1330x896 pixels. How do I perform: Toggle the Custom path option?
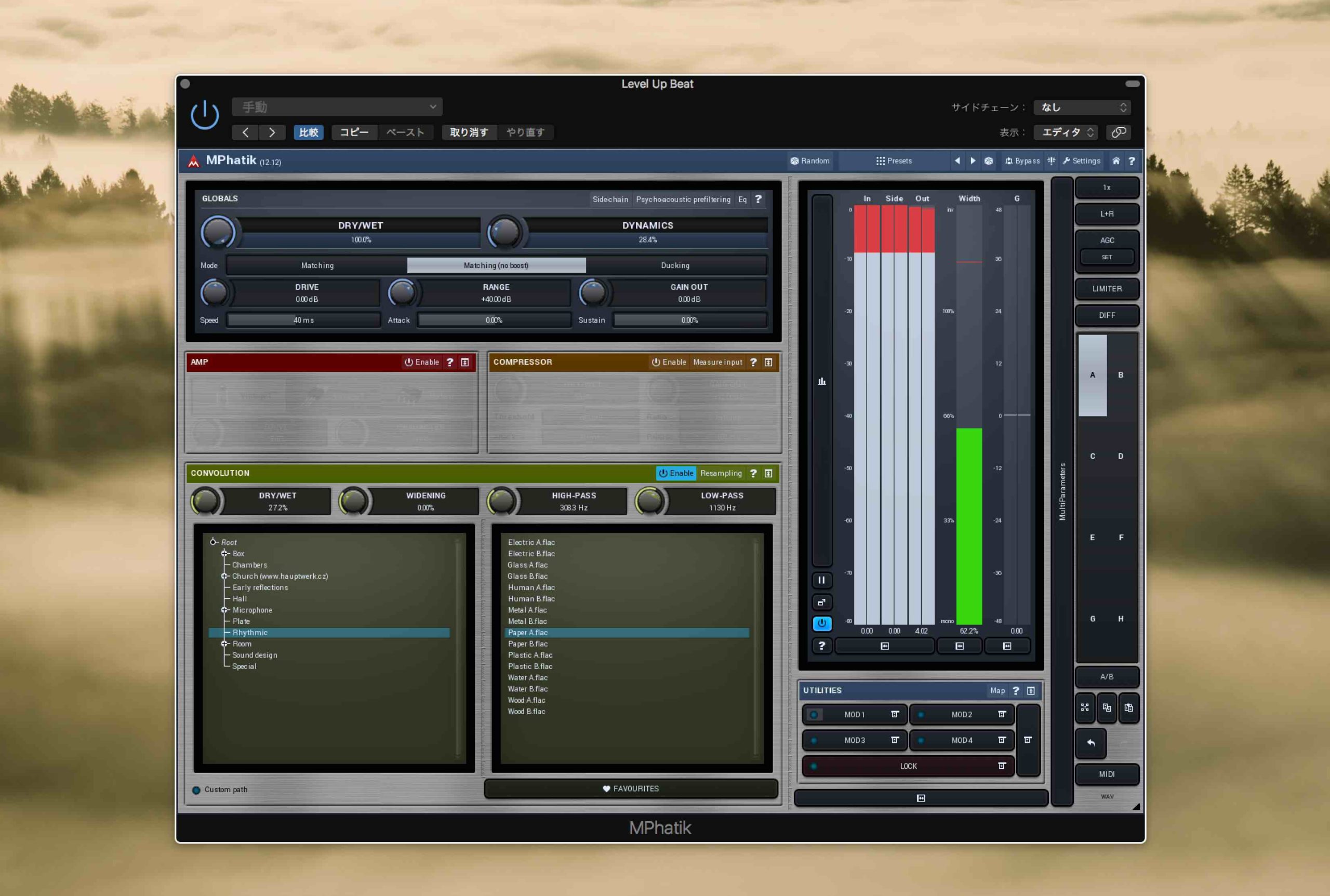tap(196, 790)
